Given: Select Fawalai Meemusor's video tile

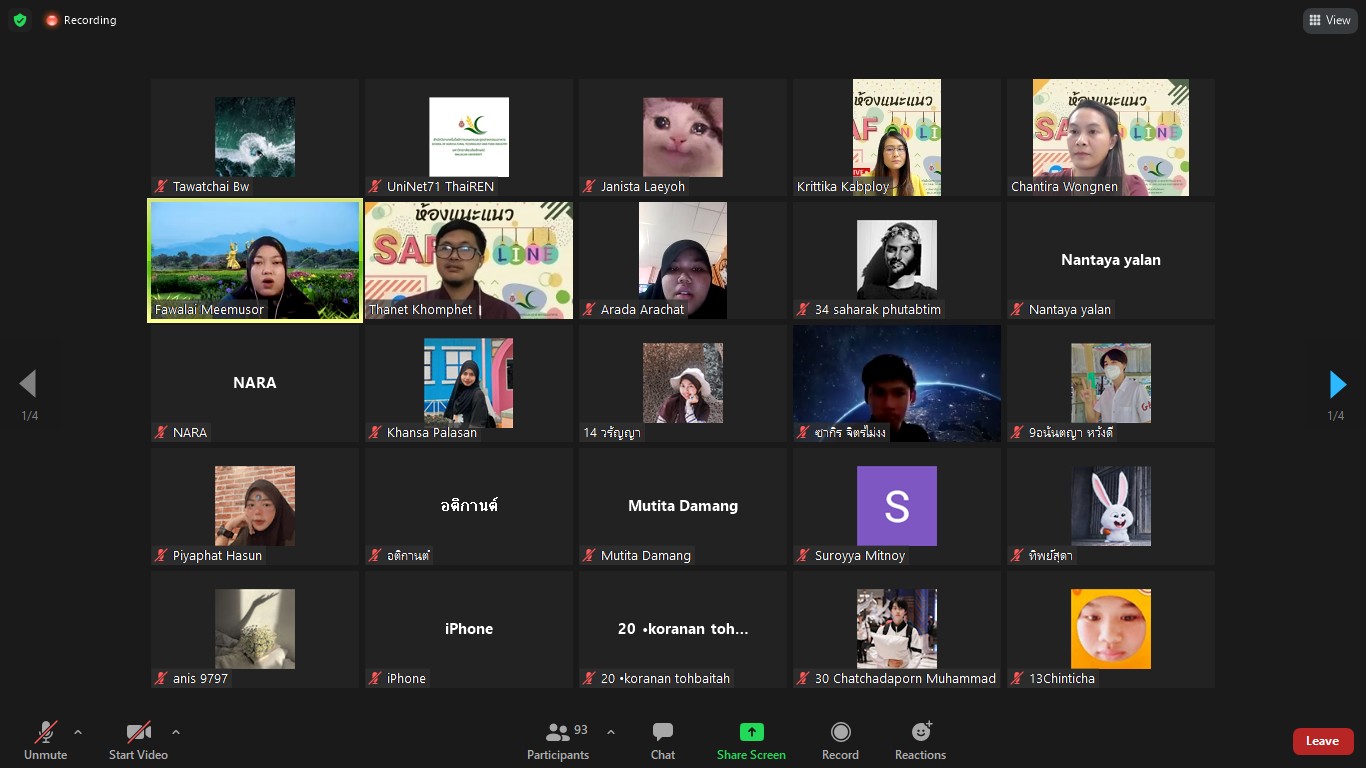Looking at the screenshot, I should [255, 260].
